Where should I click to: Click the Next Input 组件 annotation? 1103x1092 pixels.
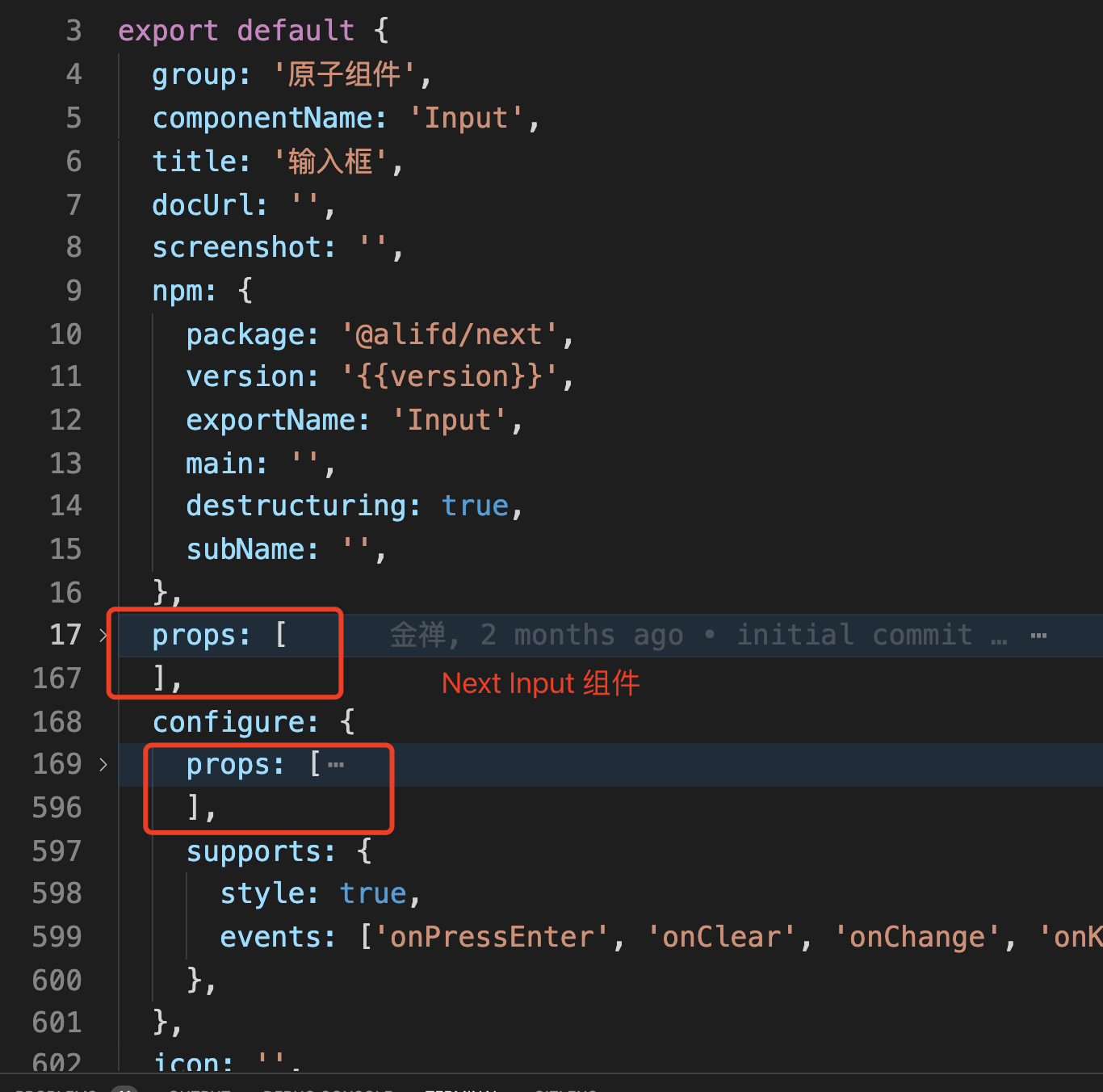pos(539,682)
